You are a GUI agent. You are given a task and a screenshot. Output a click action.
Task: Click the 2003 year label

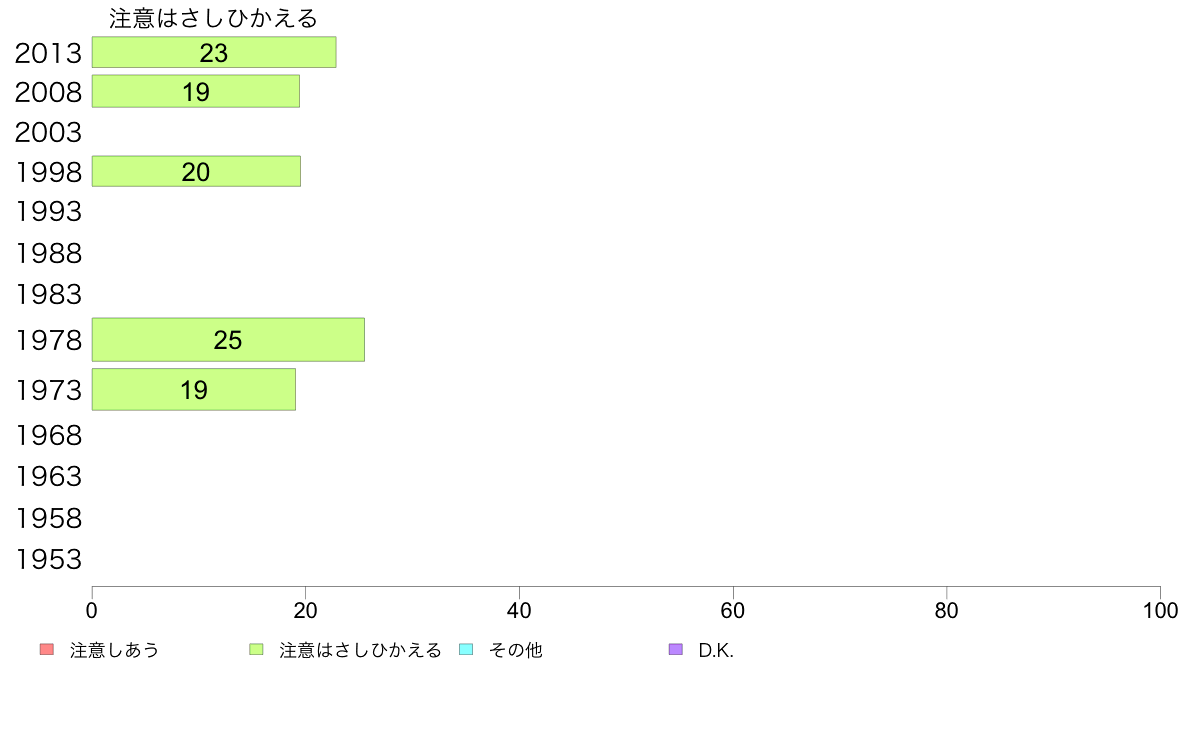click(48, 133)
